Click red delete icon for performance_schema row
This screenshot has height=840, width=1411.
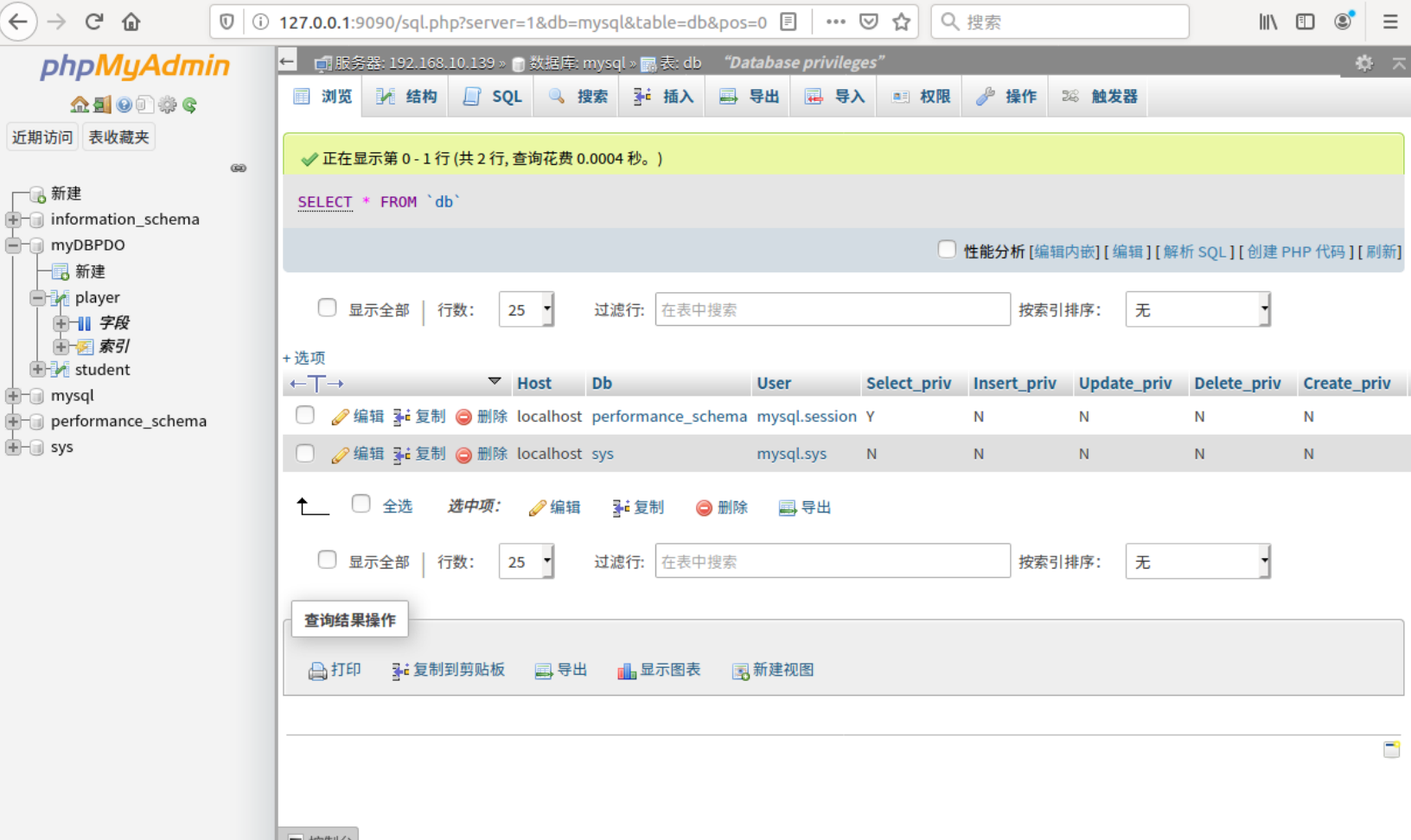click(463, 417)
